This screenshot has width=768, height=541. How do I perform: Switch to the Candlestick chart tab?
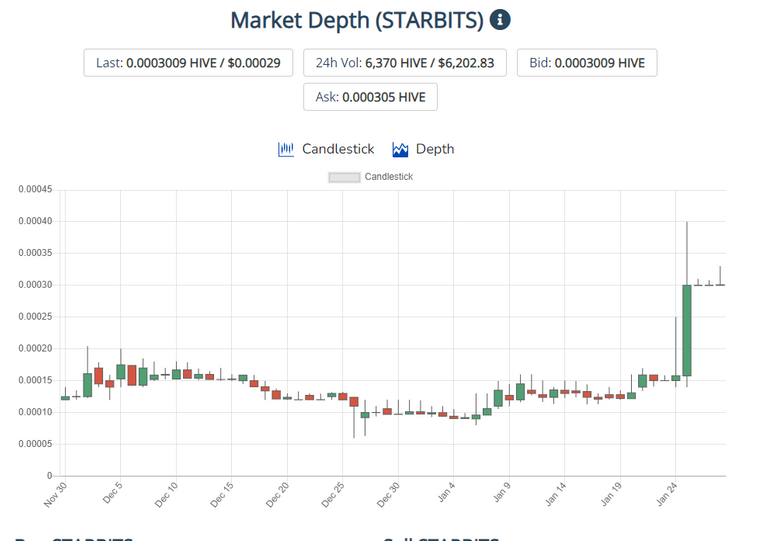tap(326, 149)
